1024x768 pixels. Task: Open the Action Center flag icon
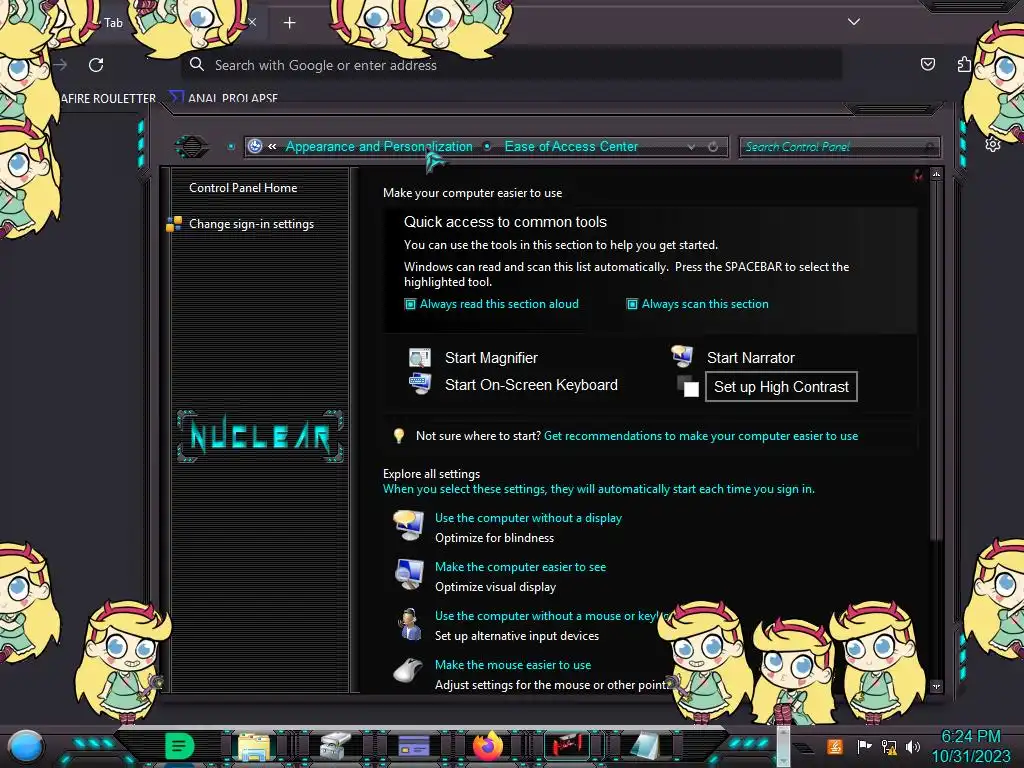(864, 746)
